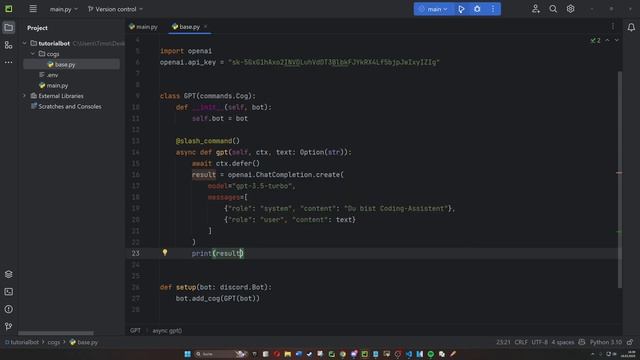
Task: Debug the 'main' configuration
Action: tap(477, 9)
